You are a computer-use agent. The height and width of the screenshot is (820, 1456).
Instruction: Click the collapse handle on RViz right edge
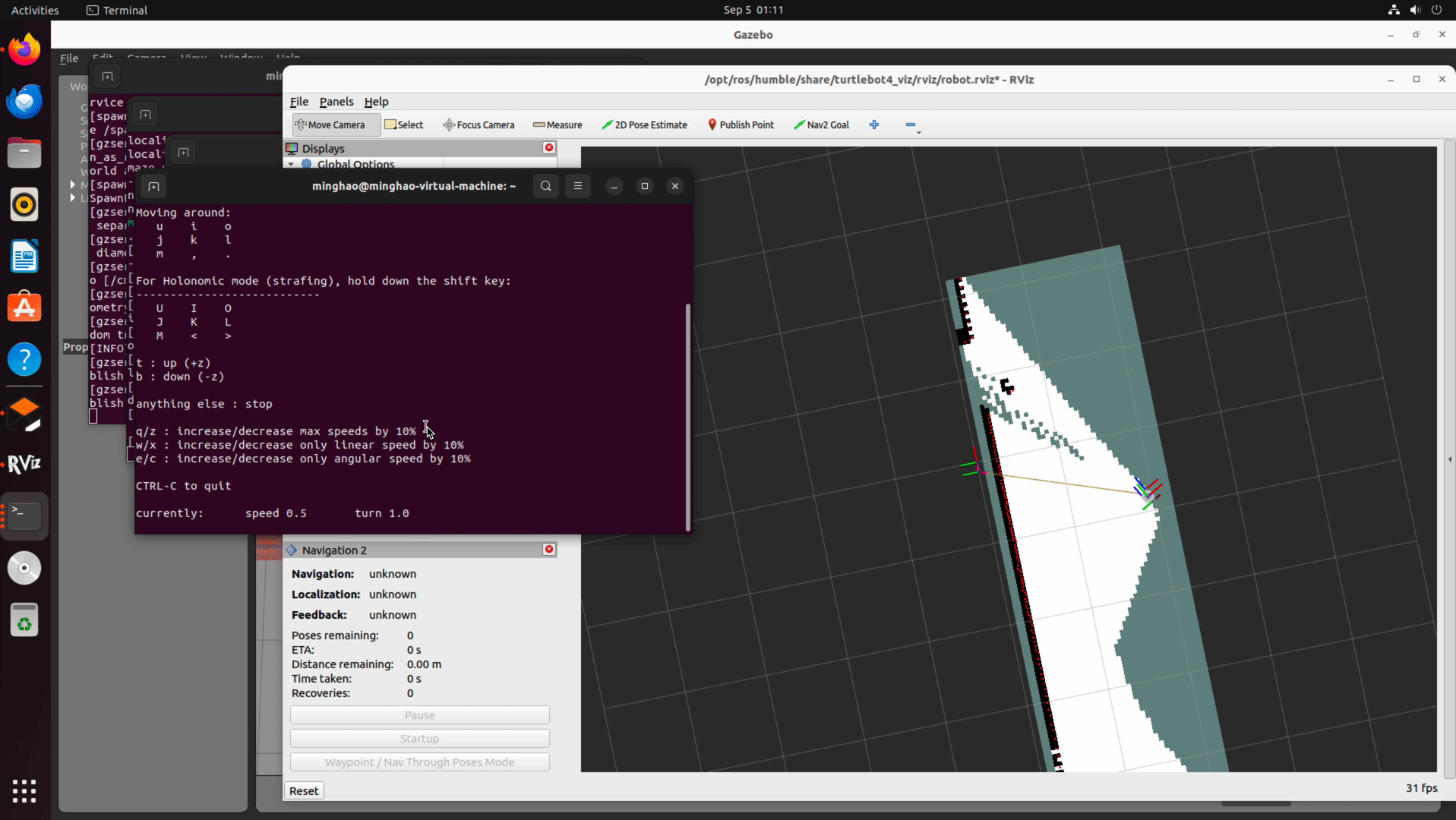(1450, 459)
